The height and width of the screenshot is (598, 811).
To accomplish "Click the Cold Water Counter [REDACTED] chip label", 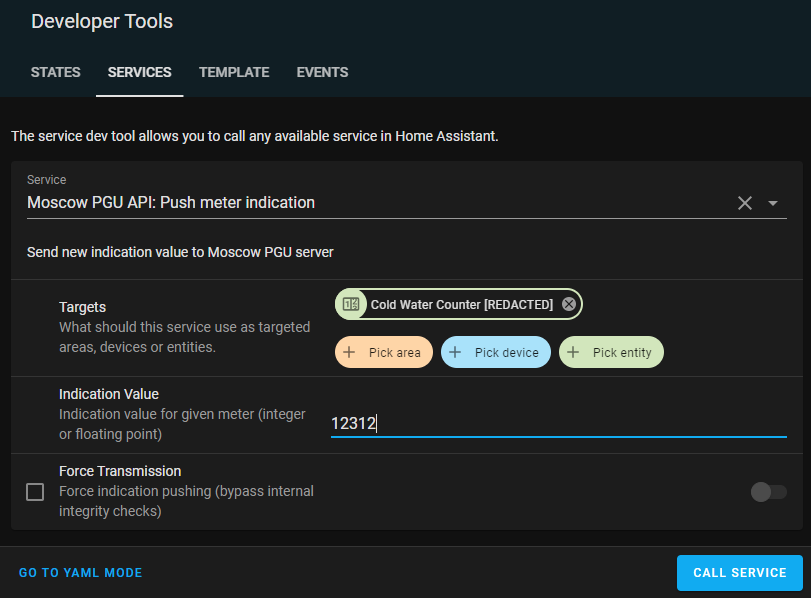I will [x=462, y=305].
